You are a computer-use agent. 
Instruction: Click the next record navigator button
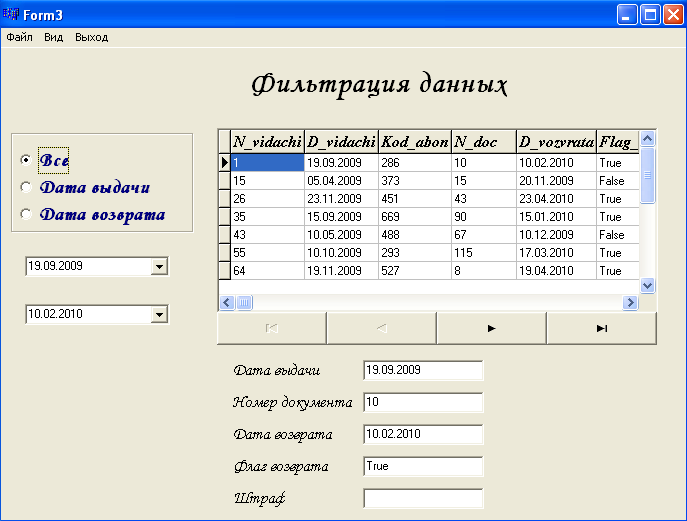click(491, 328)
